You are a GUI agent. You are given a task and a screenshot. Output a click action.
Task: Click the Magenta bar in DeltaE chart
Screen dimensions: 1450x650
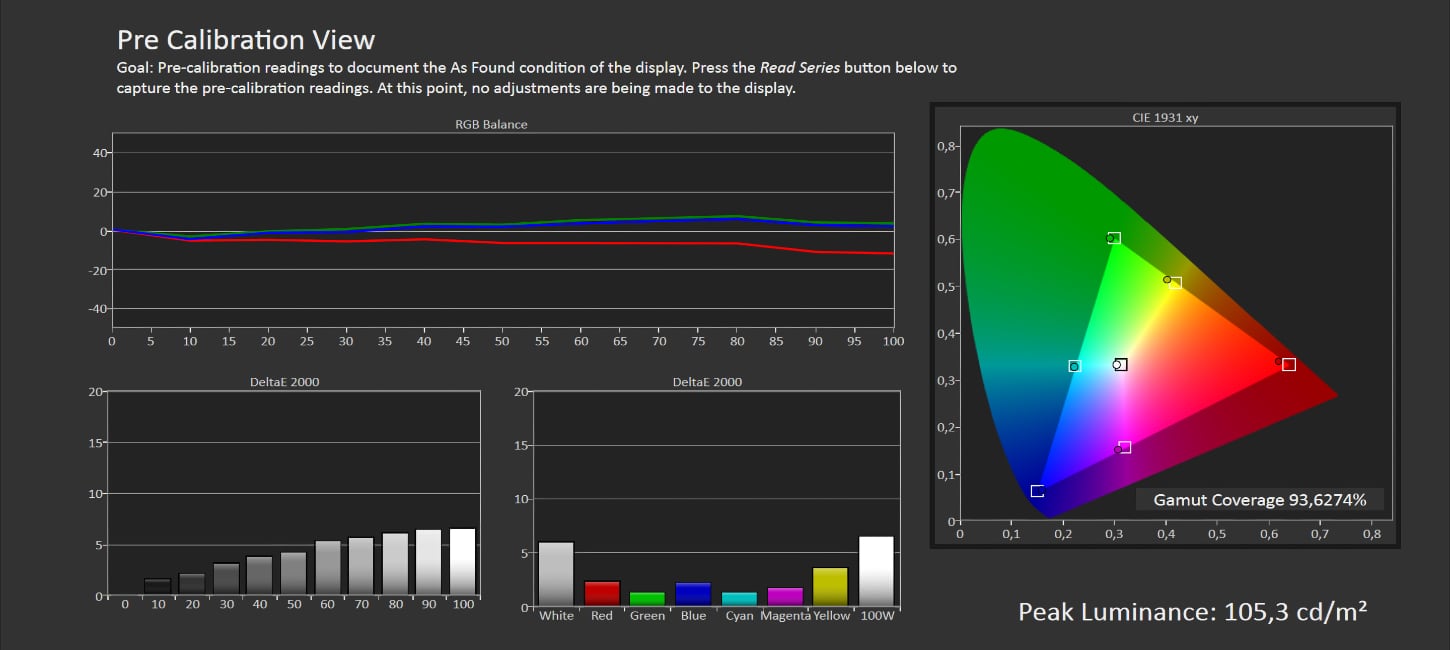[785, 596]
